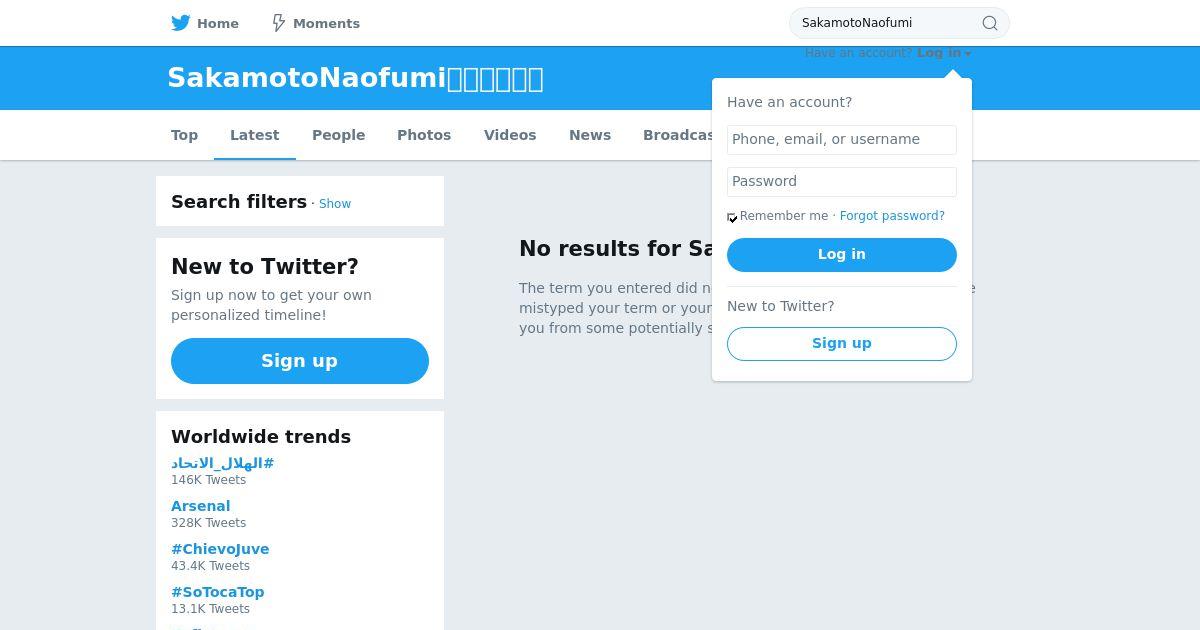Switch to the Top tab

184,135
